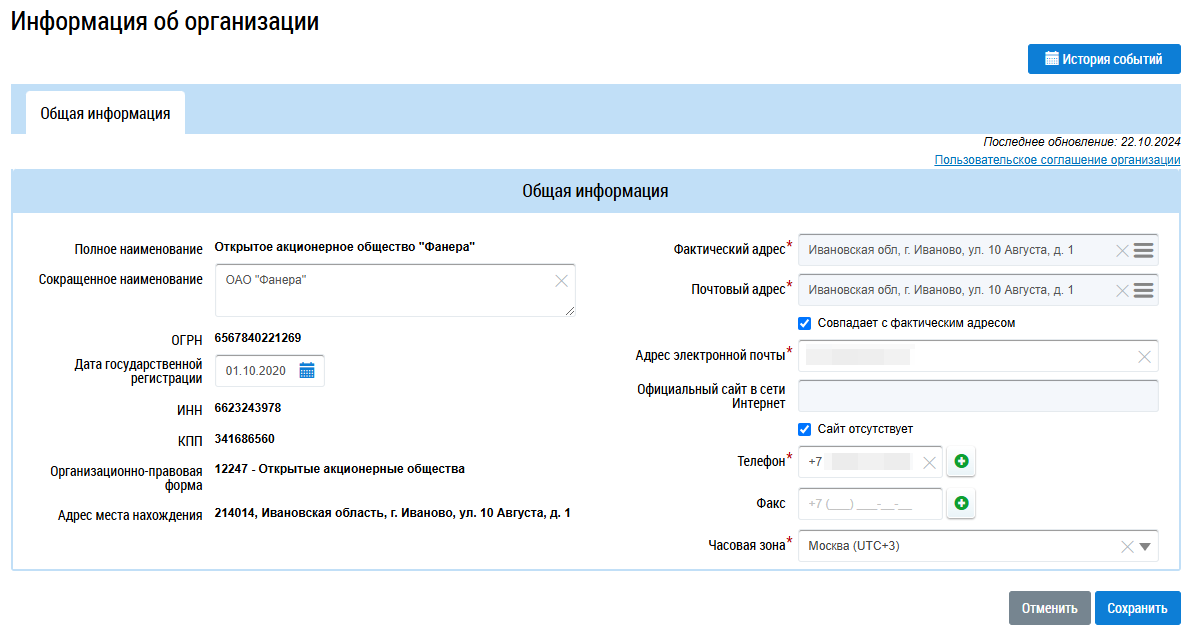The width and height of the screenshot is (1192, 635).
Task: Open the actual address menu icon
Action: coord(1144,250)
